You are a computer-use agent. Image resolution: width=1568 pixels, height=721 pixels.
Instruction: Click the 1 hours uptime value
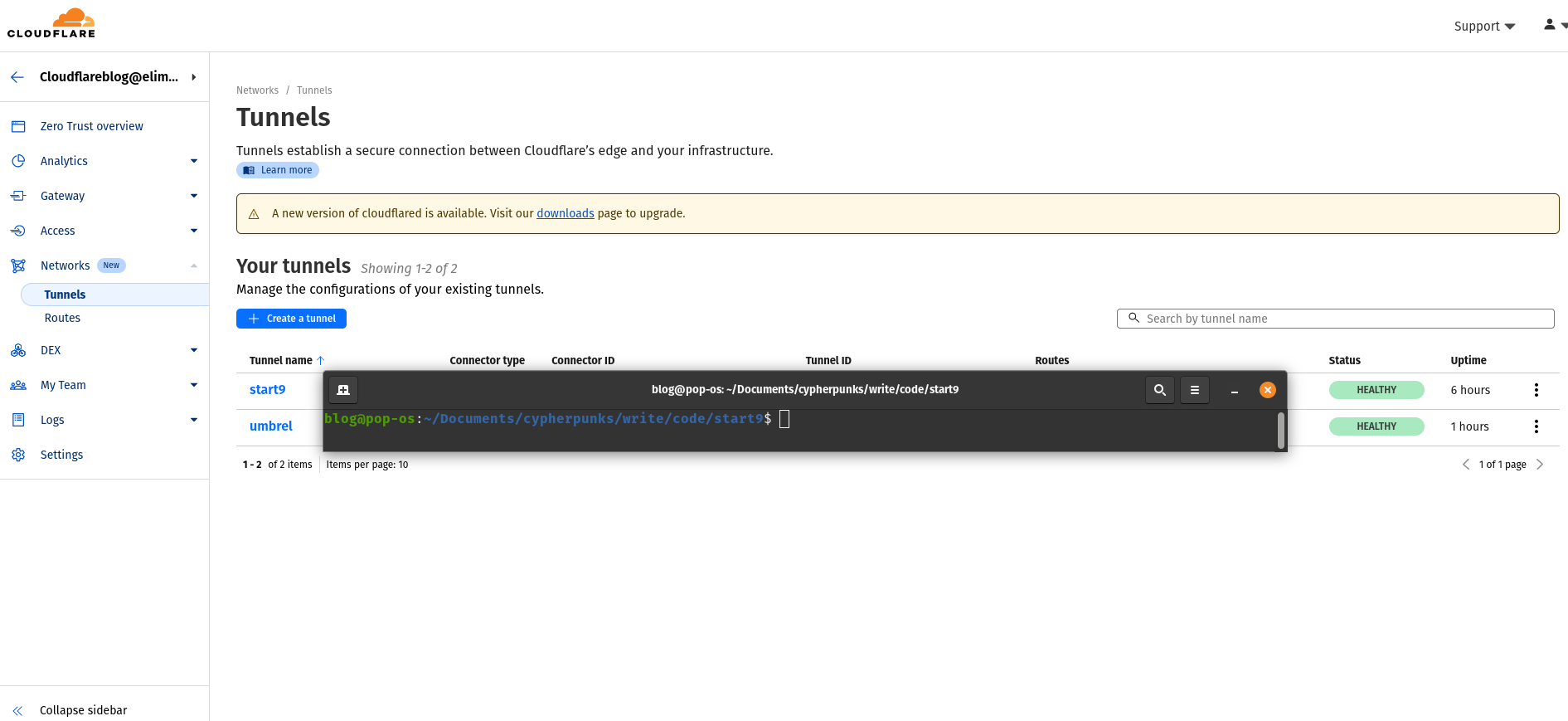coord(1469,426)
